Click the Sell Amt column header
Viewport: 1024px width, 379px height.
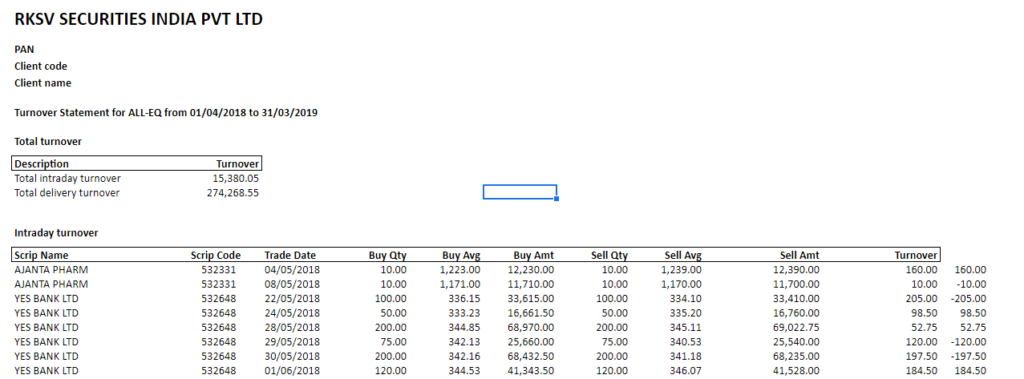[799, 255]
